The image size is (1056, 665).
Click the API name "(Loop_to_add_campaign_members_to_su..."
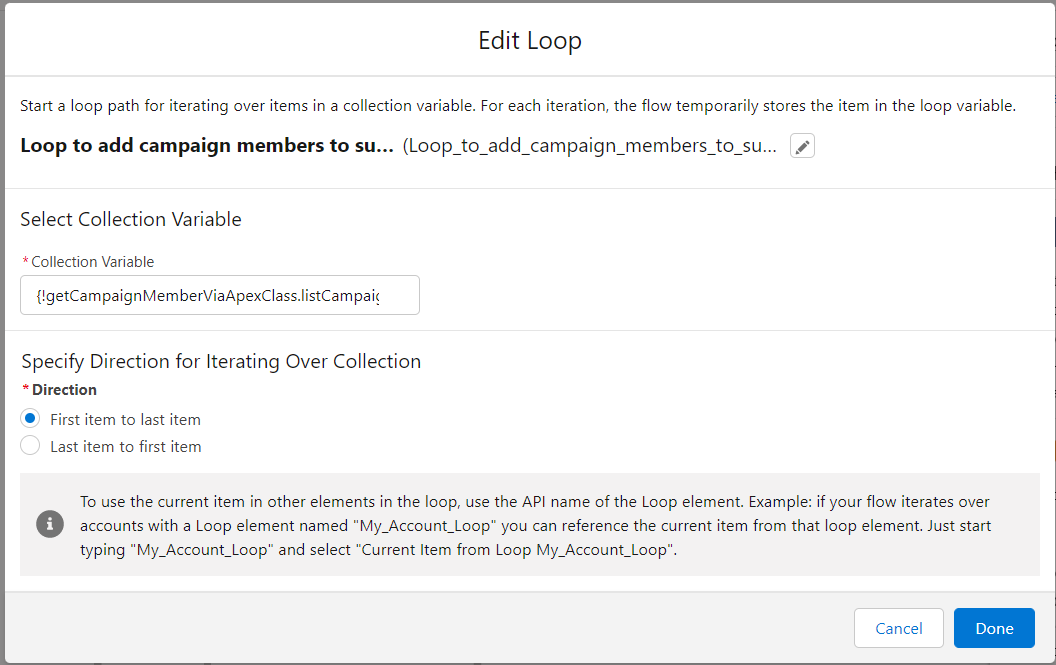point(589,146)
